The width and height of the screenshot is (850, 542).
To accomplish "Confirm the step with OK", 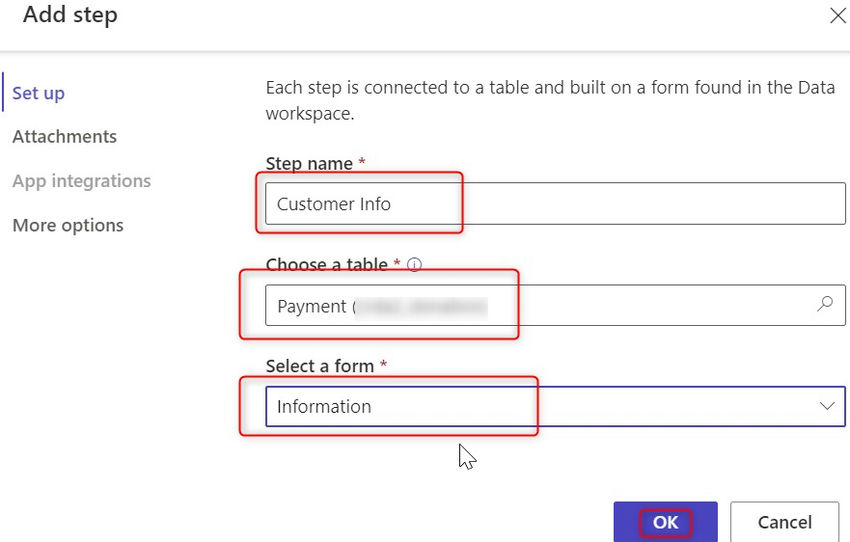I will click(x=665, y=522).
